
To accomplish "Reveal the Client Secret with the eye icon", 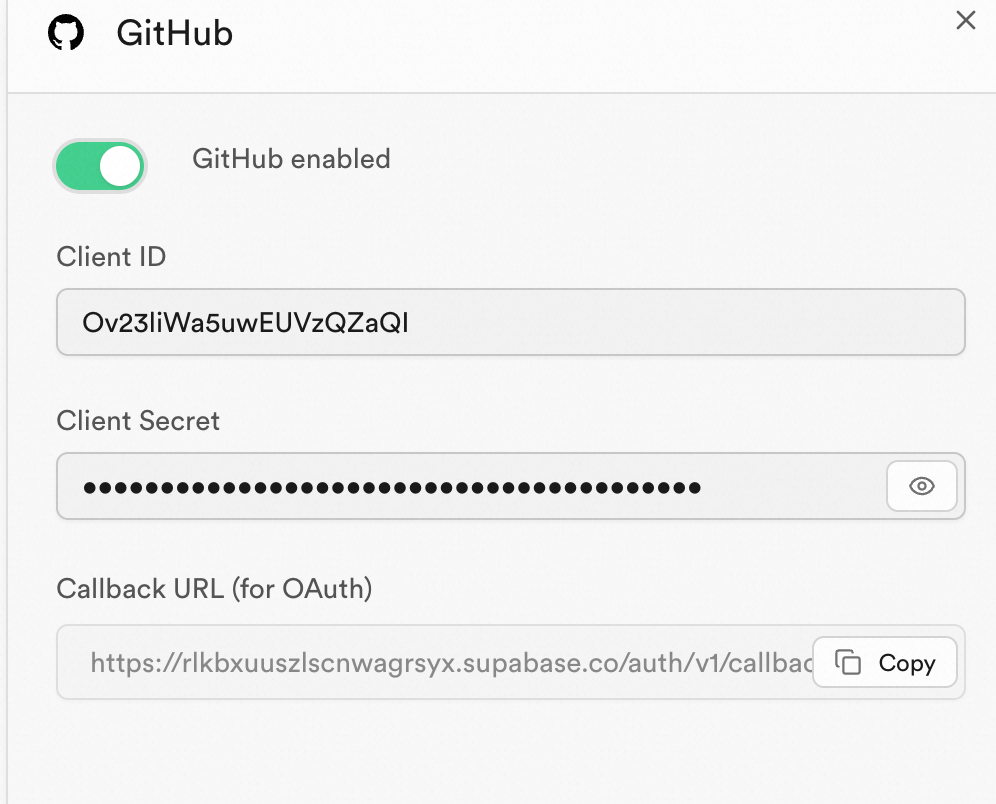I will (922, 486).
